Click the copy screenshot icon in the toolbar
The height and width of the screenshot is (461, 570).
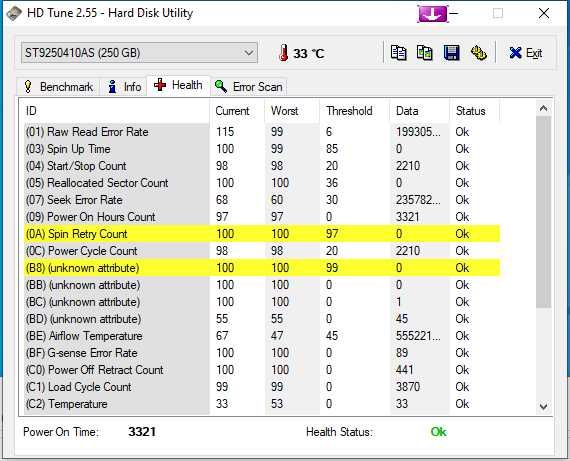pos(424,53)
